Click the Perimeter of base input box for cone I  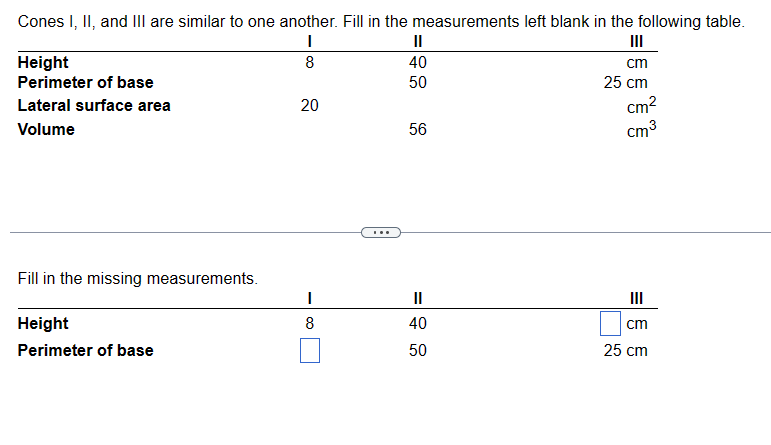click(x=310, y=351)
